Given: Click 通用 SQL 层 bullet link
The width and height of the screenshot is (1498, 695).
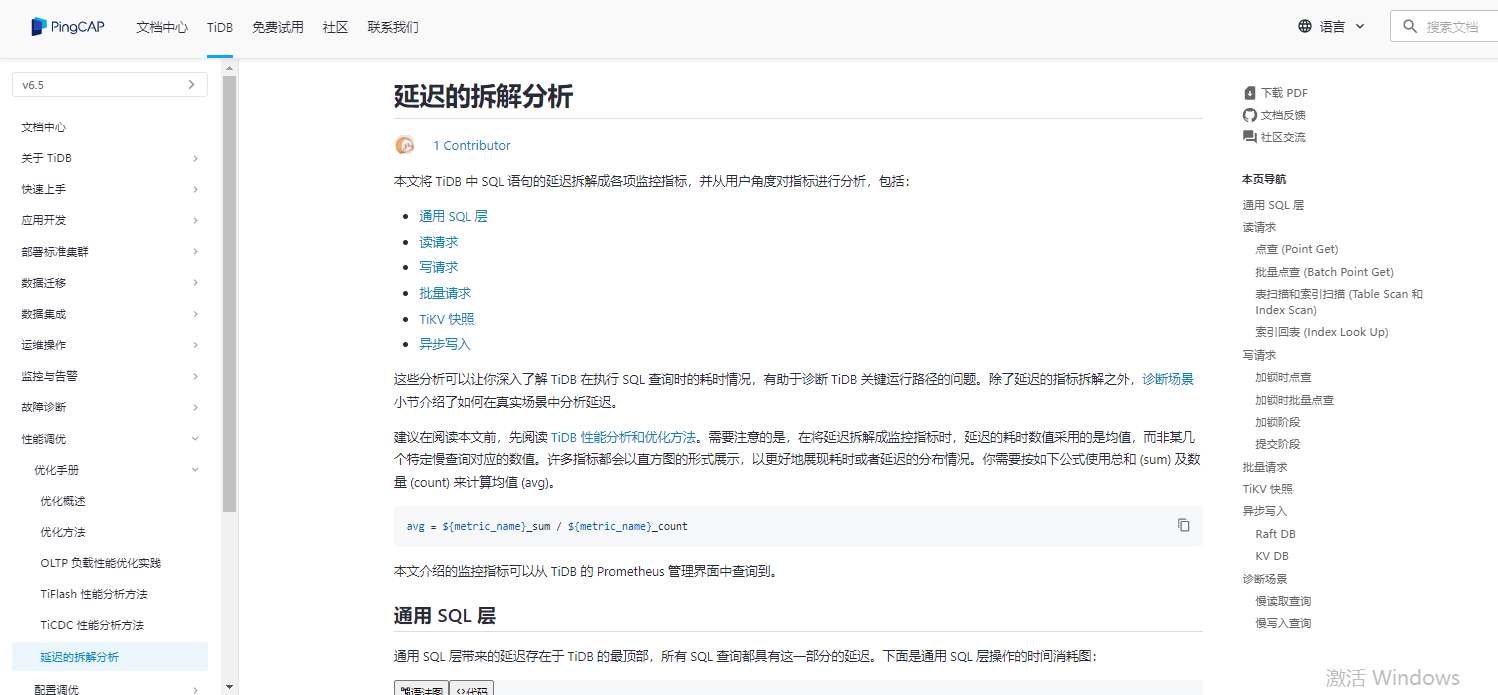Looking at the screenshot, I should (x=453, y=216).
